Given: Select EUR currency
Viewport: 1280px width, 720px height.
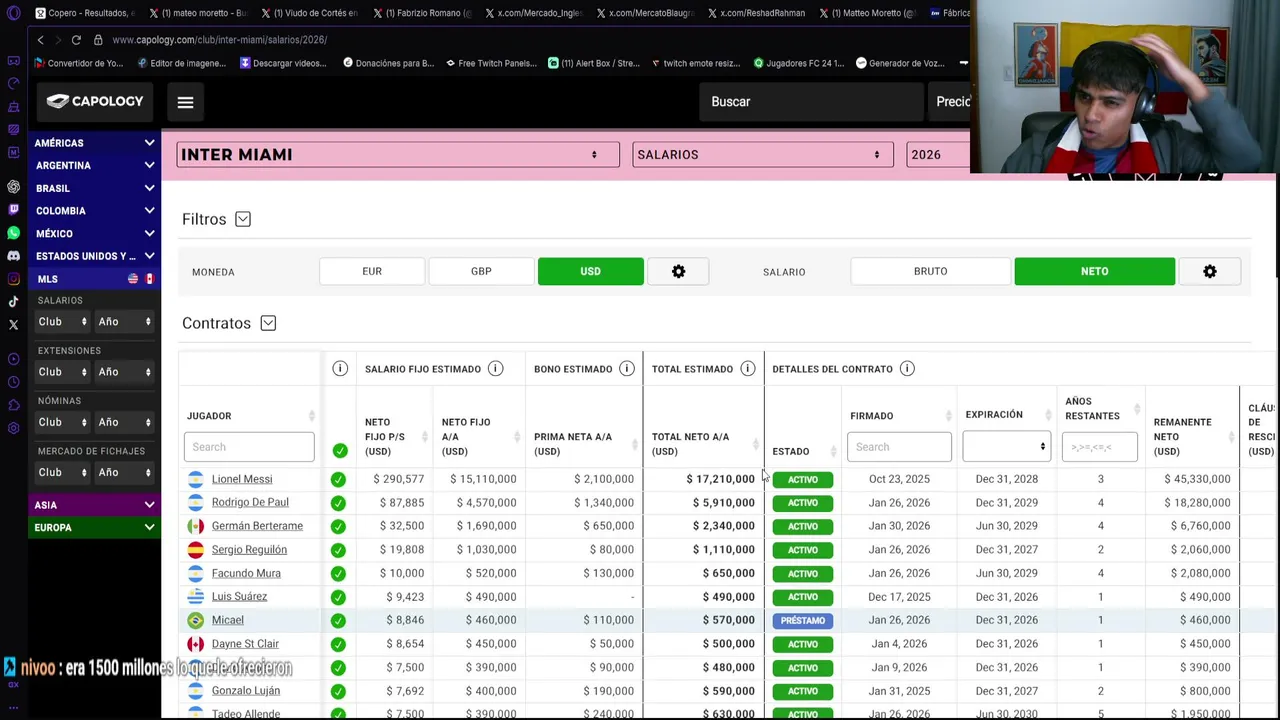Looking at the screenshot, I should (x=372, y=271).
